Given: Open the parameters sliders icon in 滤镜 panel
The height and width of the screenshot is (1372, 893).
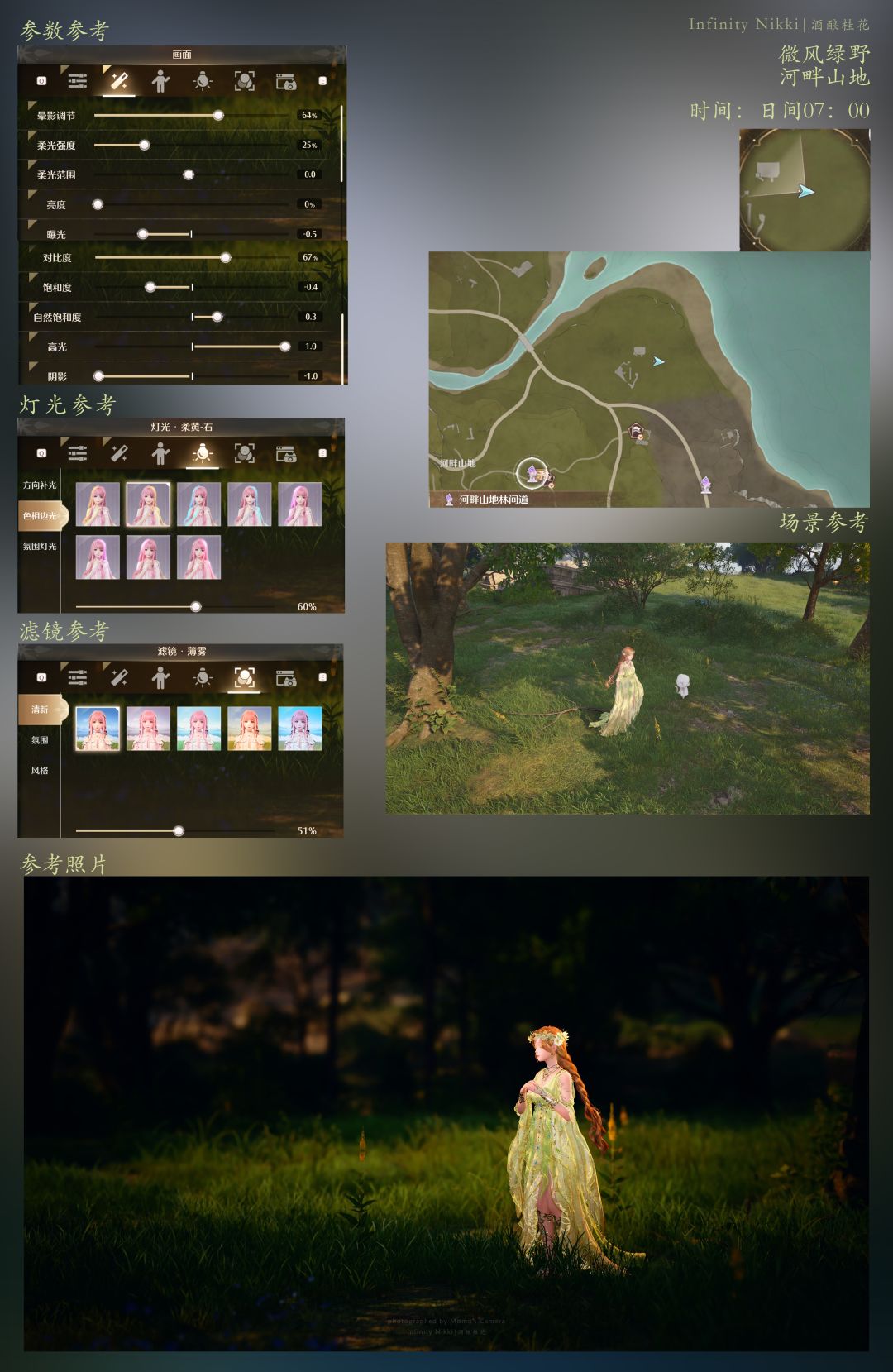Looking at the screenshot, I should pyautogui.click(x=78, y=677).
